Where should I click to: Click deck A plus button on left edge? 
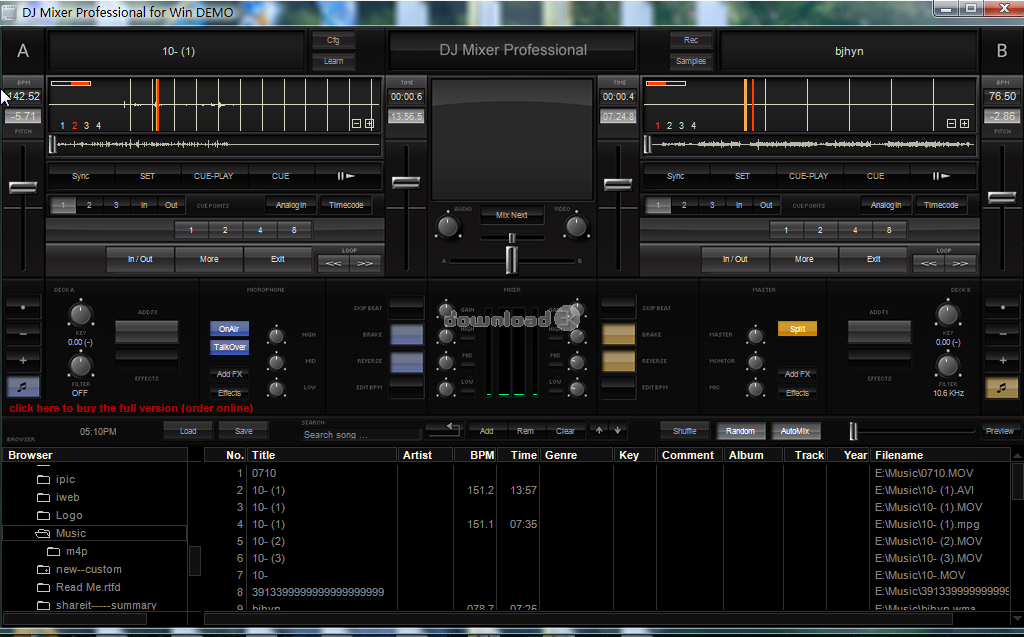pyautogui.click(x=23, y=360)
